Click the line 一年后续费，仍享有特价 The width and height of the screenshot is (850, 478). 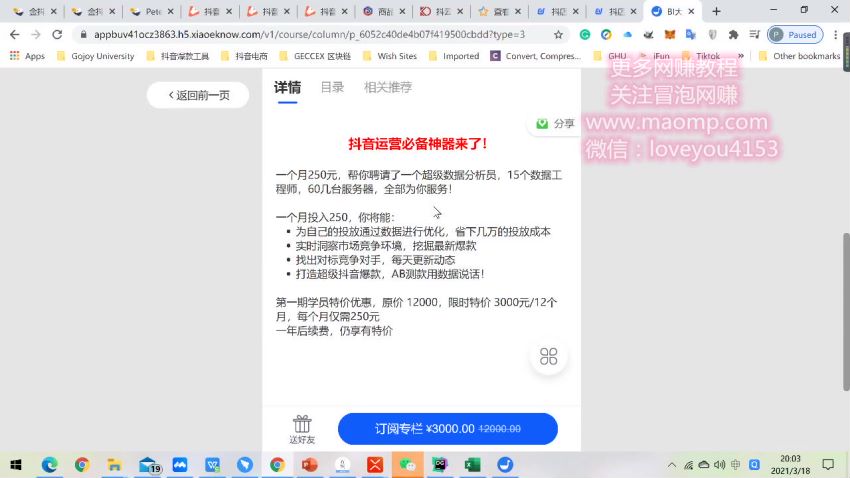(334, 331)
